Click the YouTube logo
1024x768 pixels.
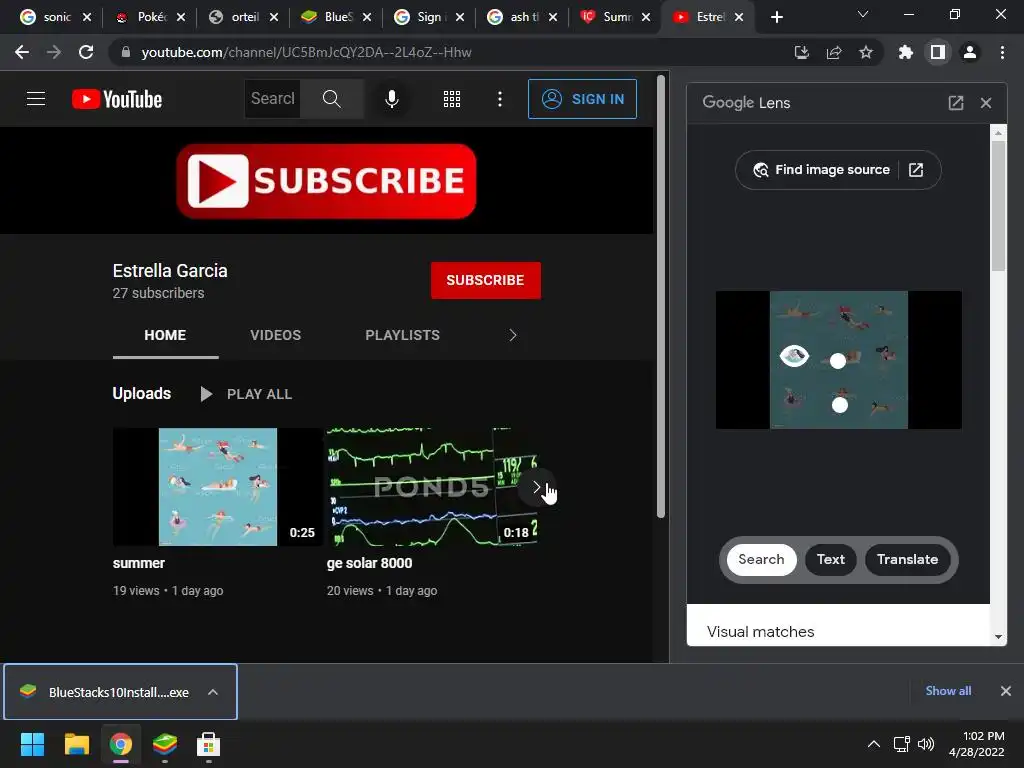pyautogui.click(x=117, y=99)
